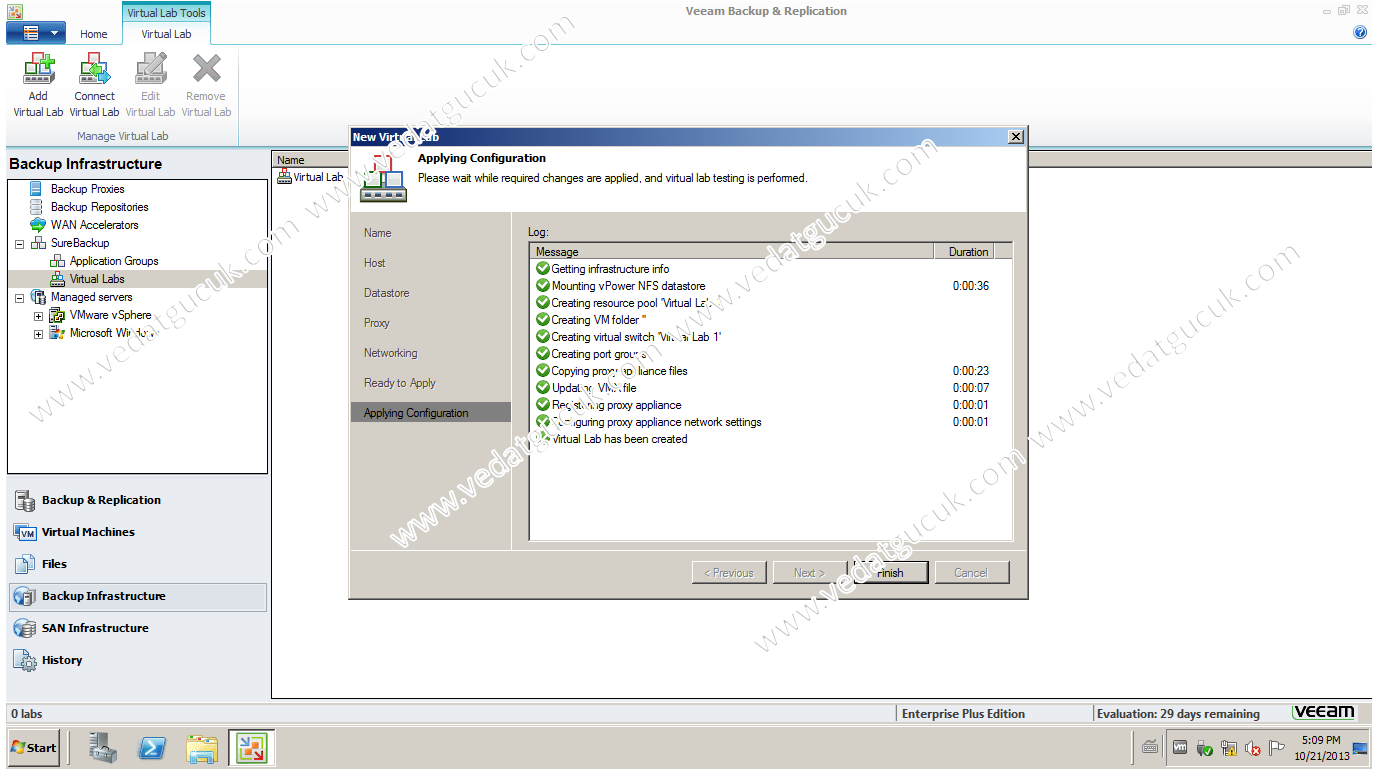
Task: Select the Proxy wizard step
Action: (377, 323)
